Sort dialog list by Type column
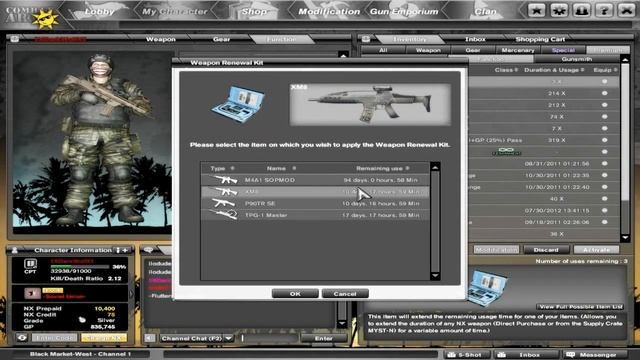Image resolution: width=640 pixels, height=360 pixels. 222,168
